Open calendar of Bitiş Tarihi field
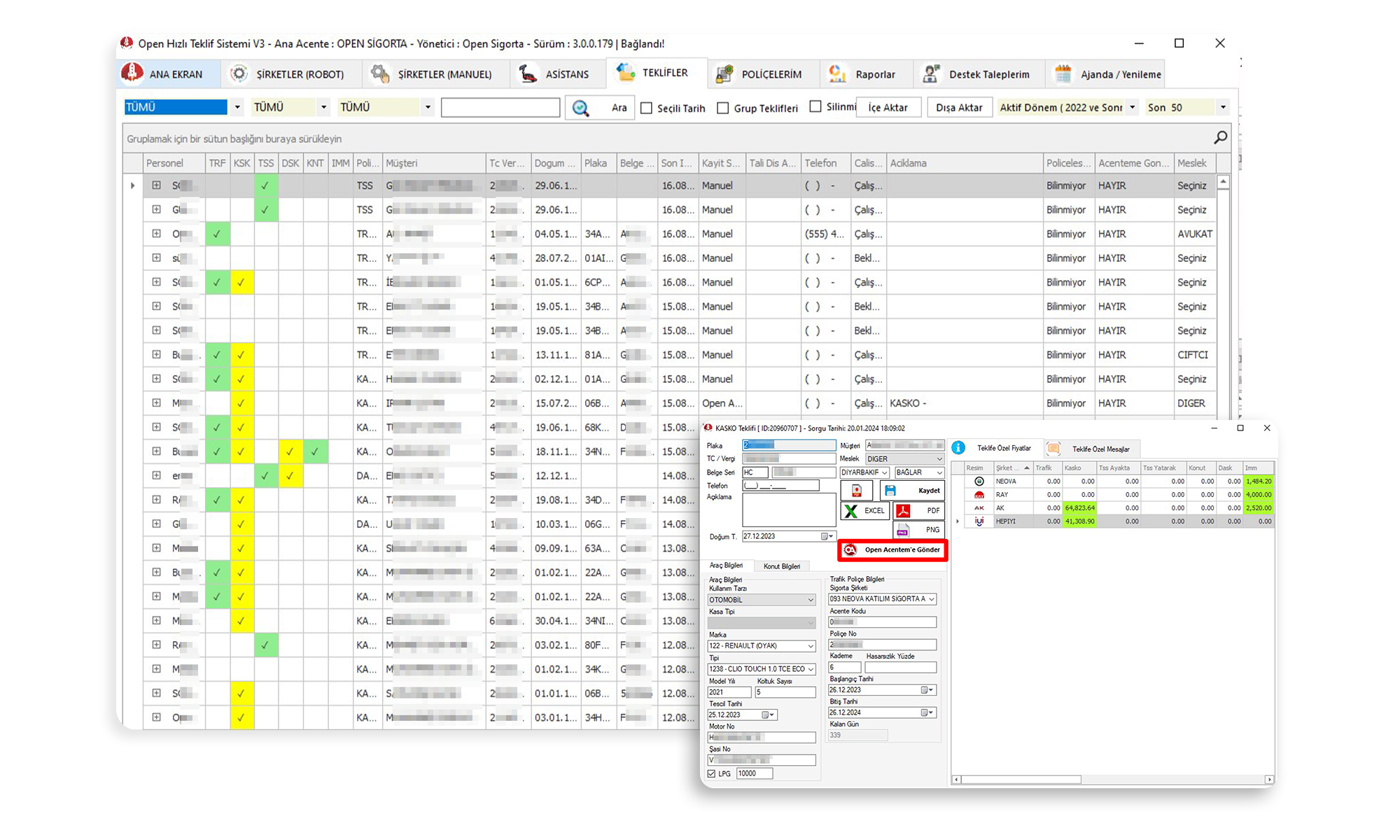Image resolution: width=1400 pixels, height=840 pixels. pyautogui.click(x=927, y=713)
